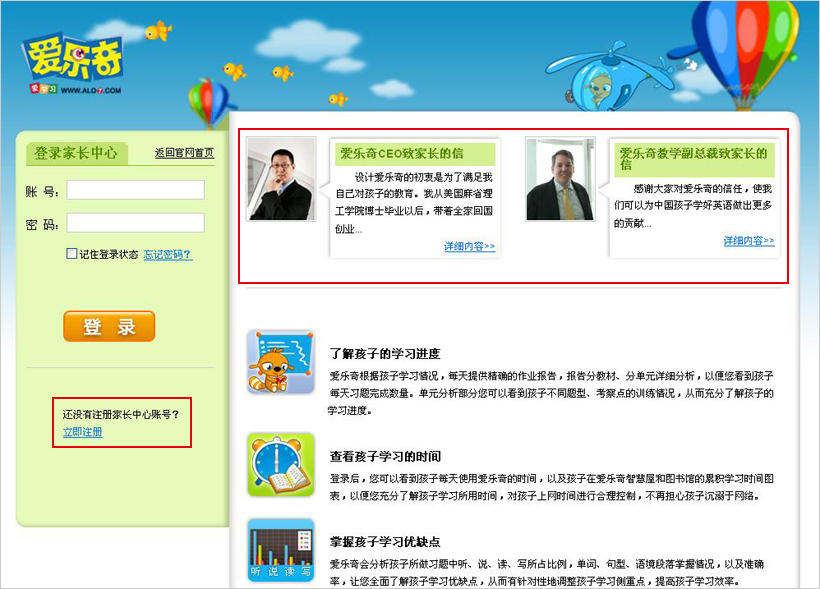The height and width of the screenshot is (589, 820).
Task: Click the mascot chalkboard icon for 了解孩子的学习进度
Action: tap(281, 362)
